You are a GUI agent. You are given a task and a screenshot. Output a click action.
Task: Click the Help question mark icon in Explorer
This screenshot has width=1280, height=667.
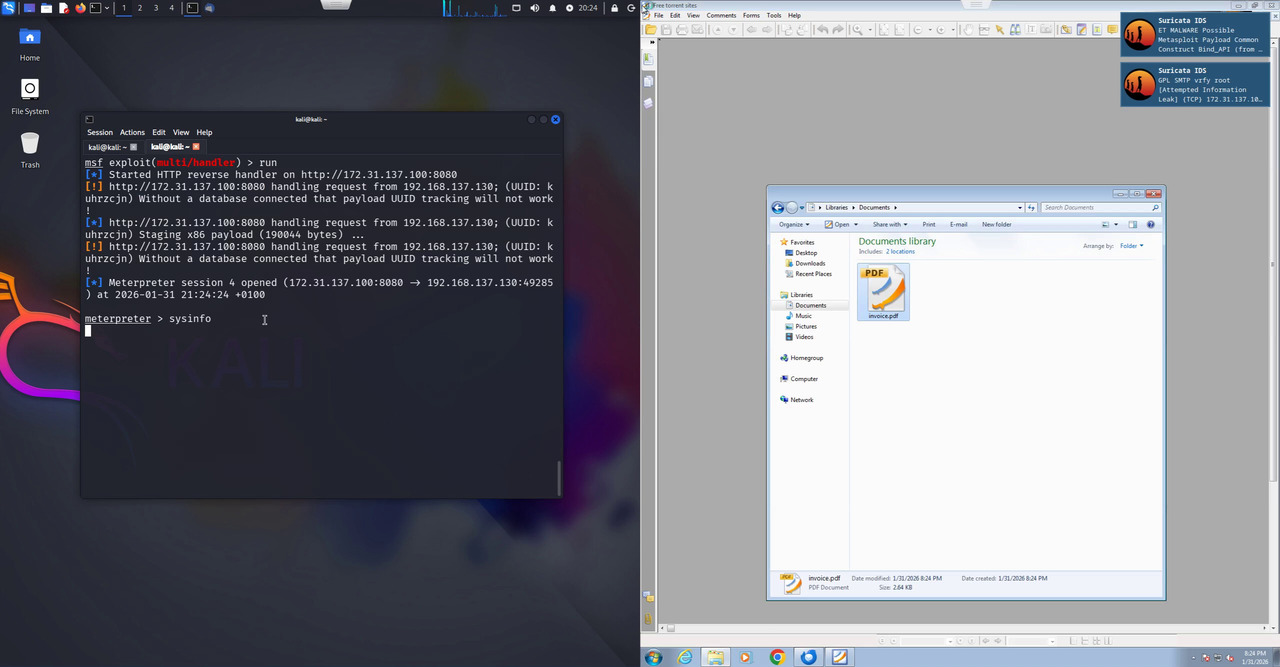[x=1151, y=225]
